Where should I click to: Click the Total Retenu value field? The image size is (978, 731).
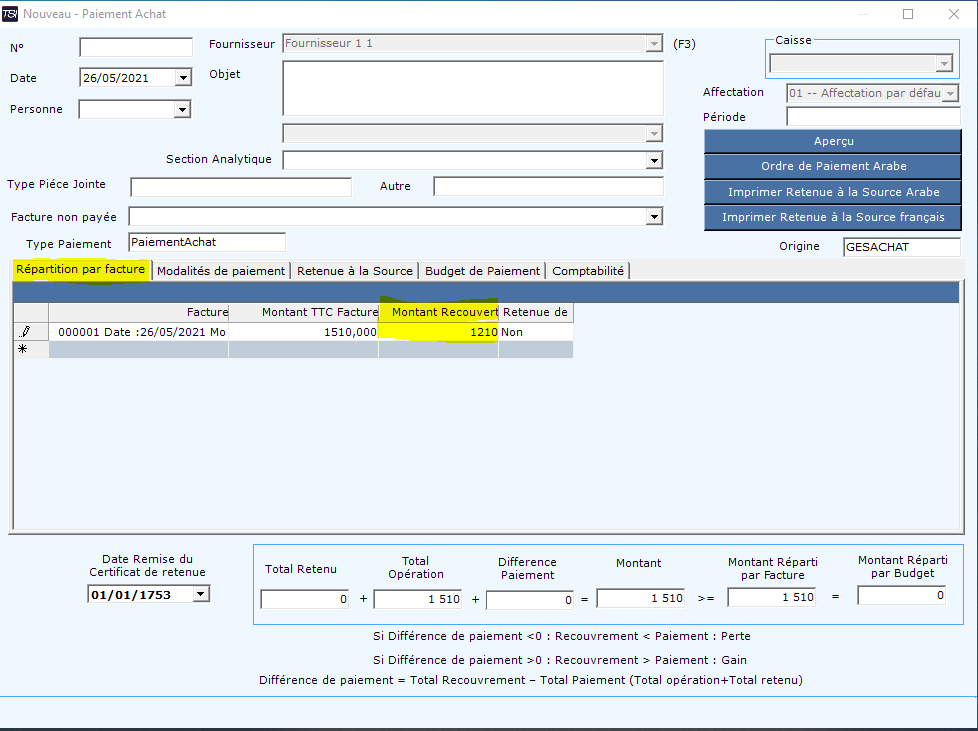(304, 599)
